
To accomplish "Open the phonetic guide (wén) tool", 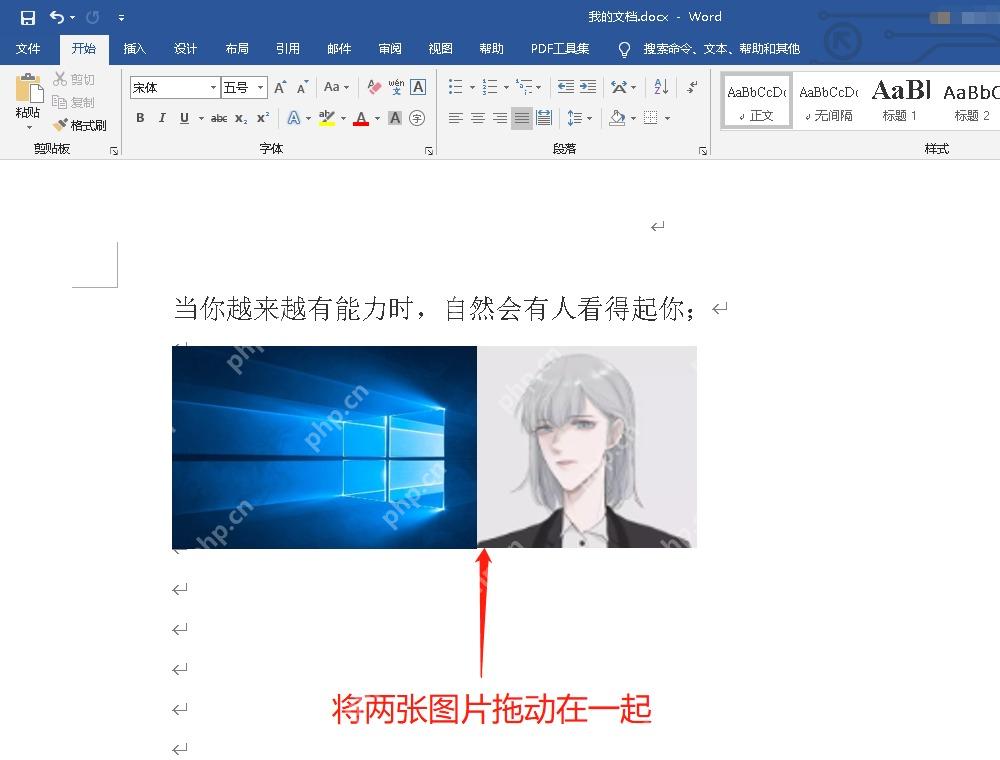I will (396, 87).
